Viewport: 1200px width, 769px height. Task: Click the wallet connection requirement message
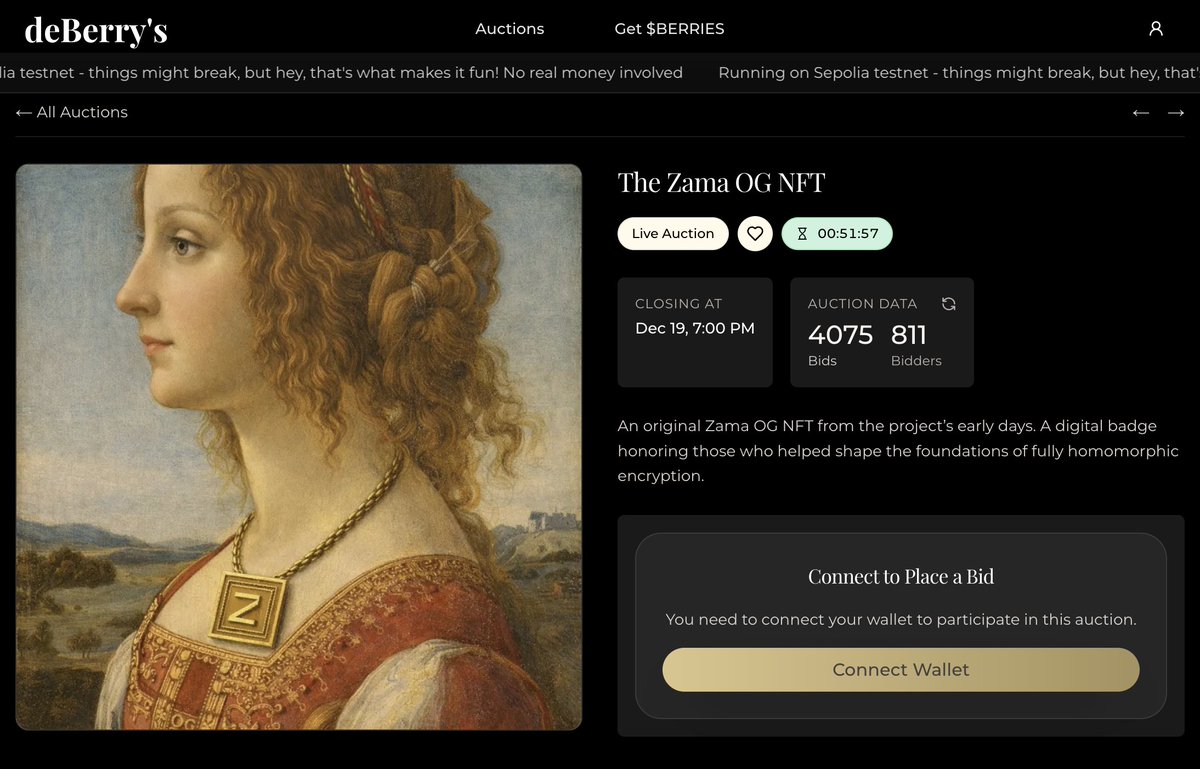tap(901, 620)
